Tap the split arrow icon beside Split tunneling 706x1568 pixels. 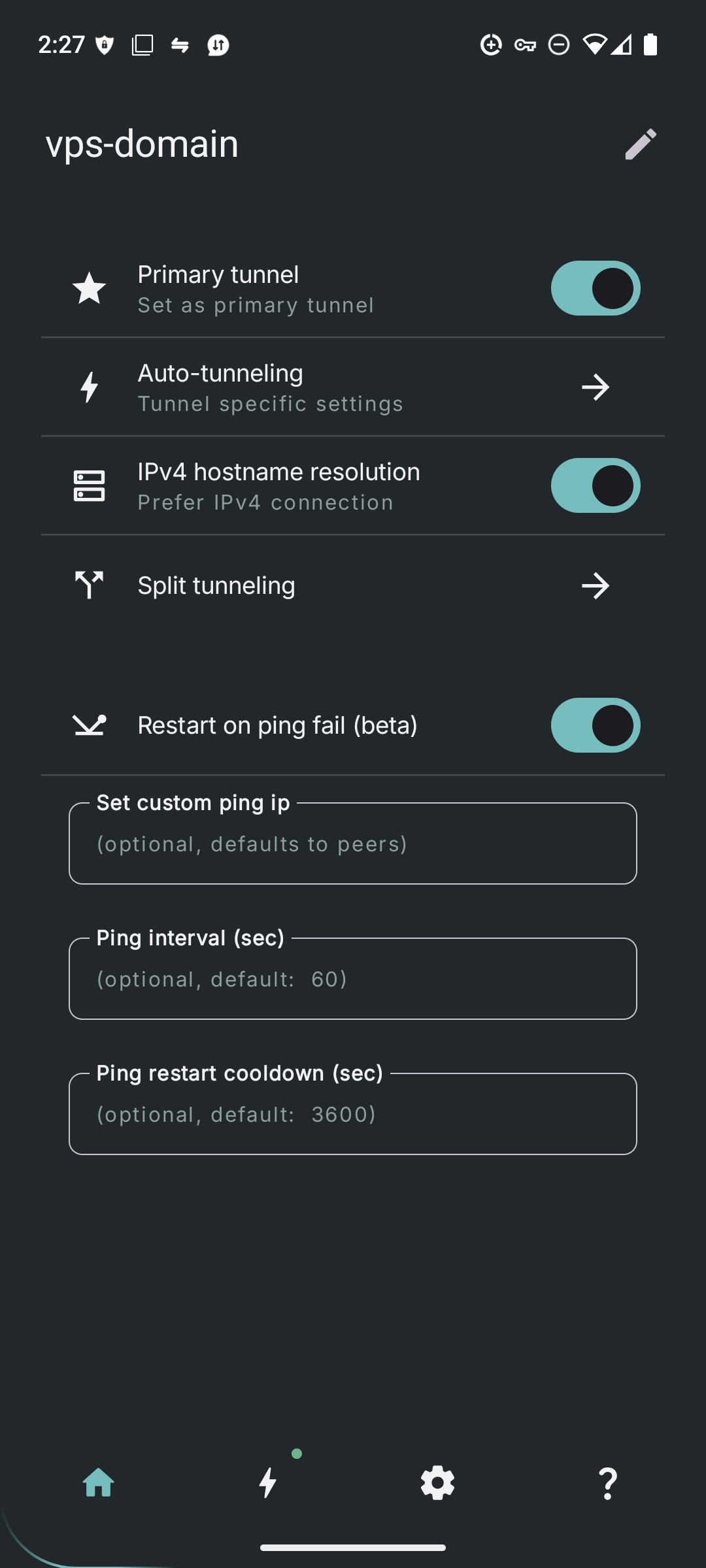pos(90,585)
